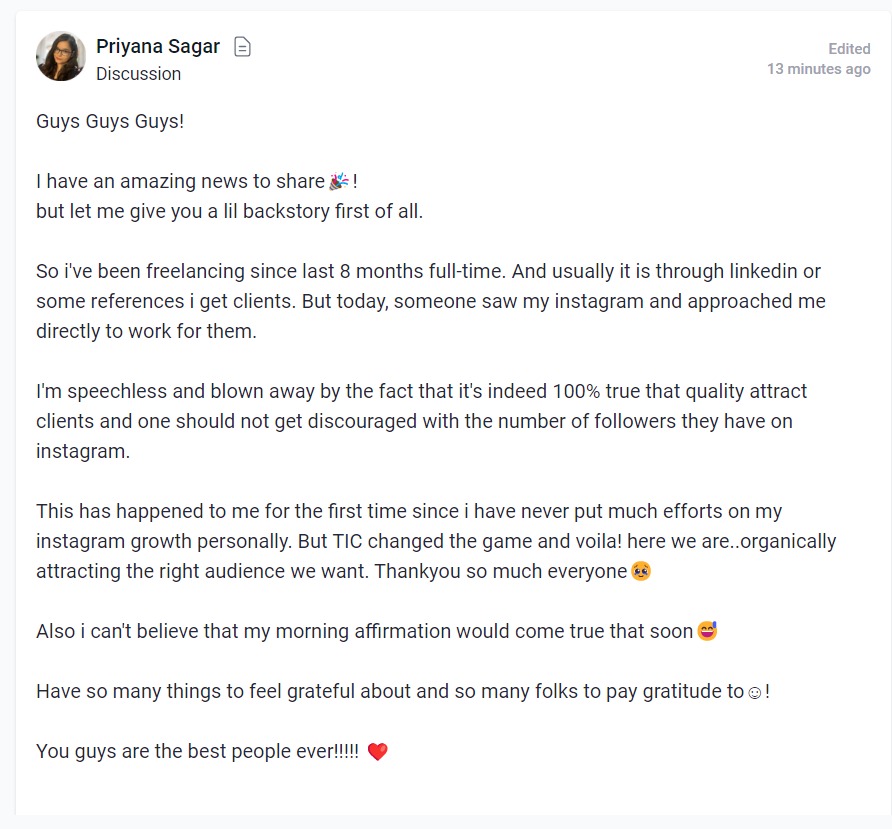Viewport: 892px width, 829px height.
Task: Click the Priyana Sagar author name
Action: coord(158,46)
